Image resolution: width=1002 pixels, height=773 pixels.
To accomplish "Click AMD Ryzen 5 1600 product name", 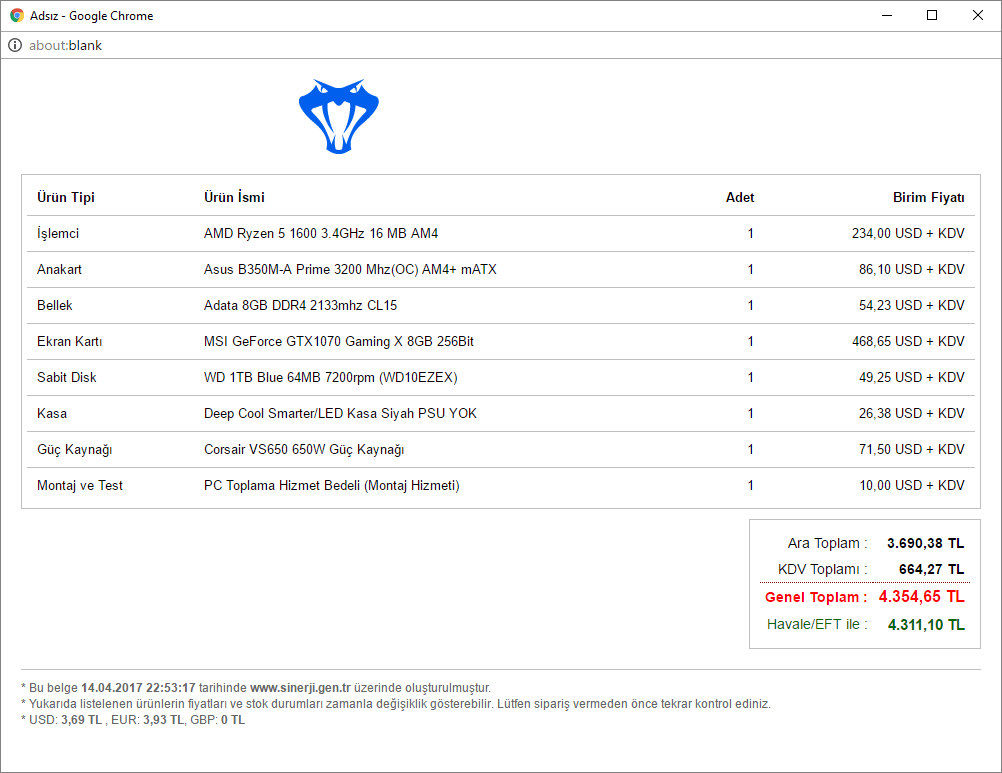I will (x=321, y=233).
